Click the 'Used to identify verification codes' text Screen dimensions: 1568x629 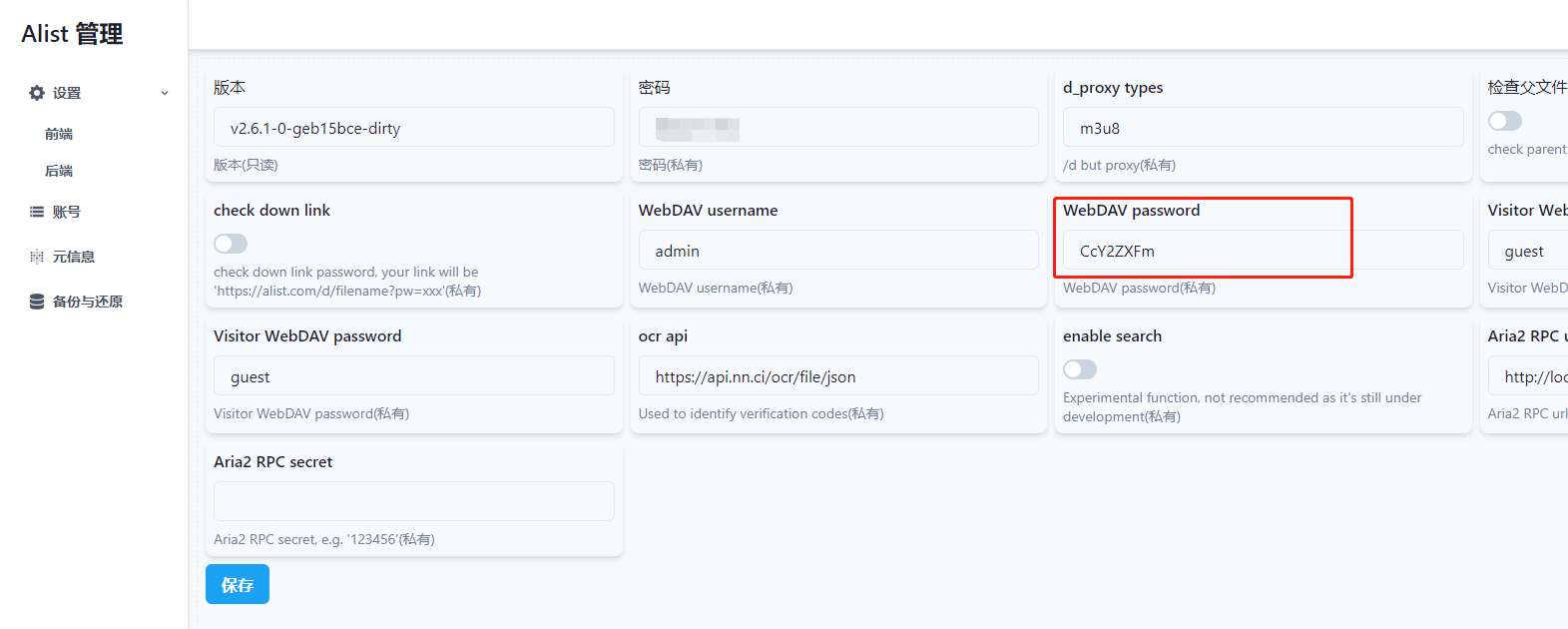click(x=761, y=413)
